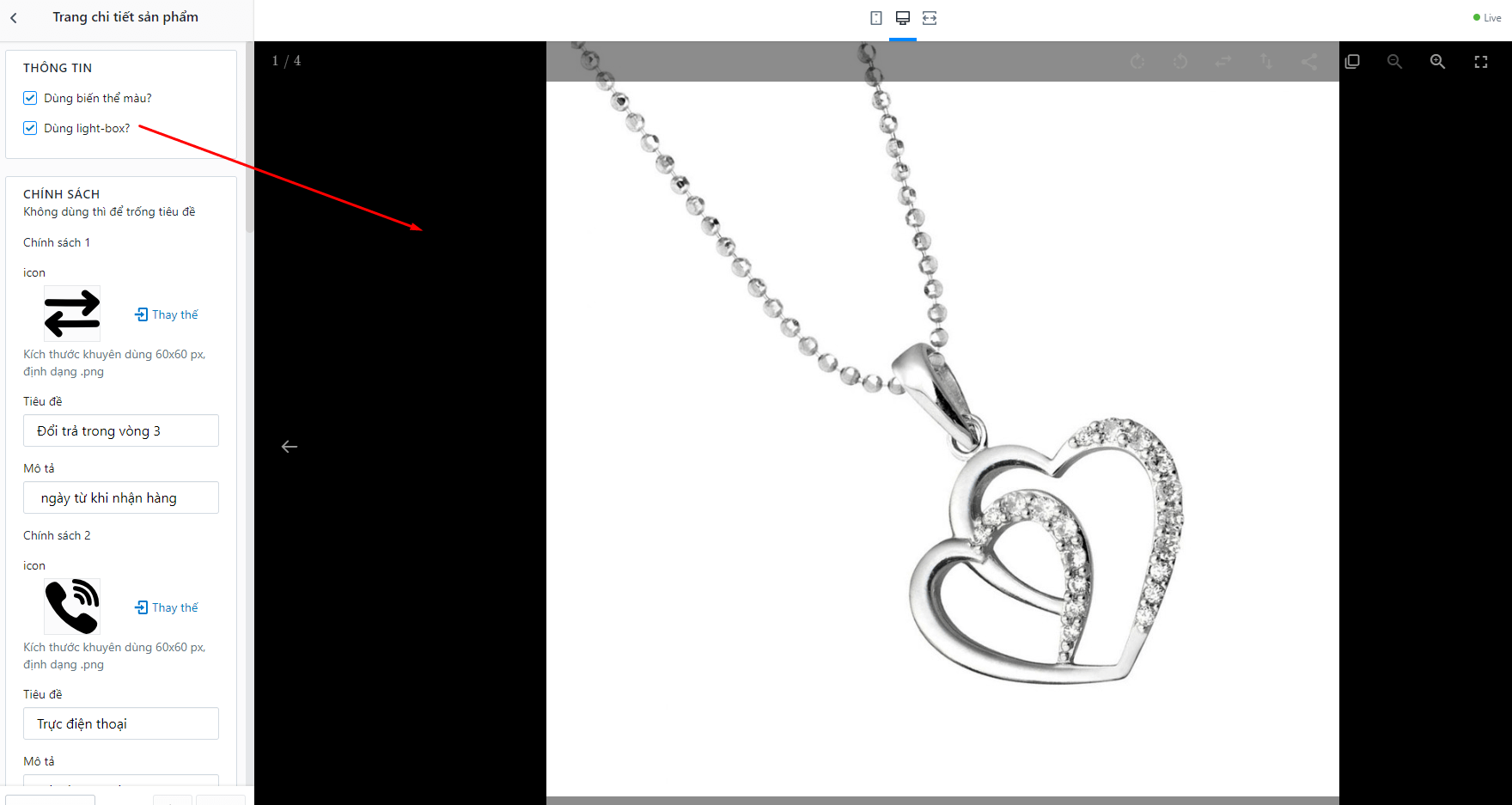Switch to mobile preview mode

[x=875, y=18]
